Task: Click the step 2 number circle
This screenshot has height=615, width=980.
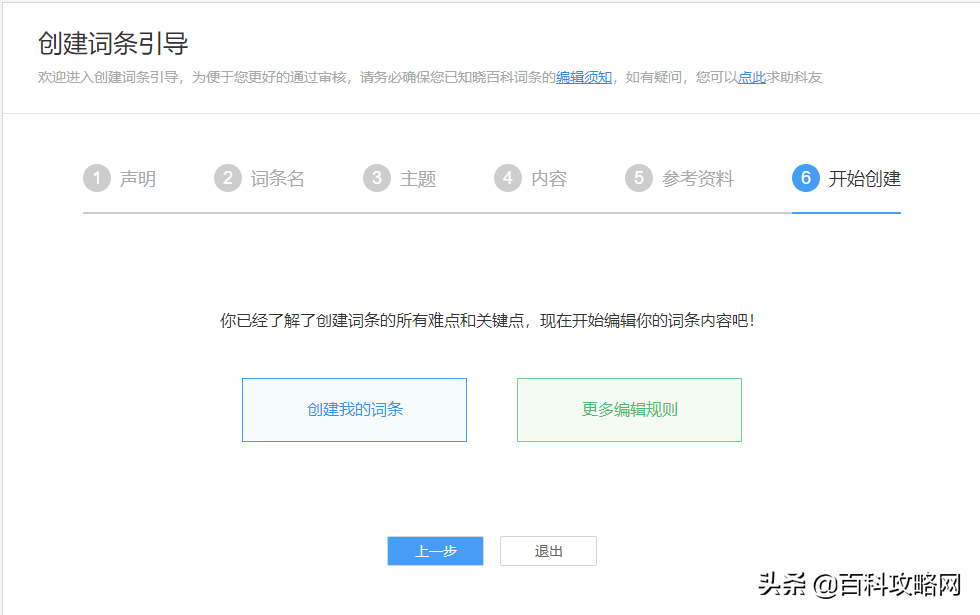Action: coord(227,179)
